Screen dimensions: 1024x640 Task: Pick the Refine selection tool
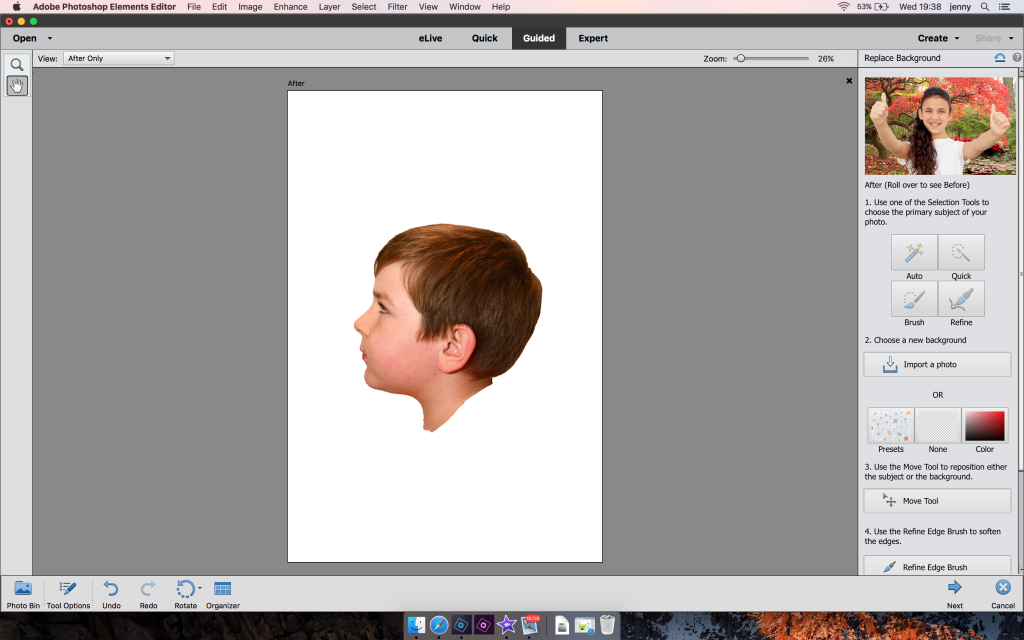pyautogui.click(x=961, y=299)
